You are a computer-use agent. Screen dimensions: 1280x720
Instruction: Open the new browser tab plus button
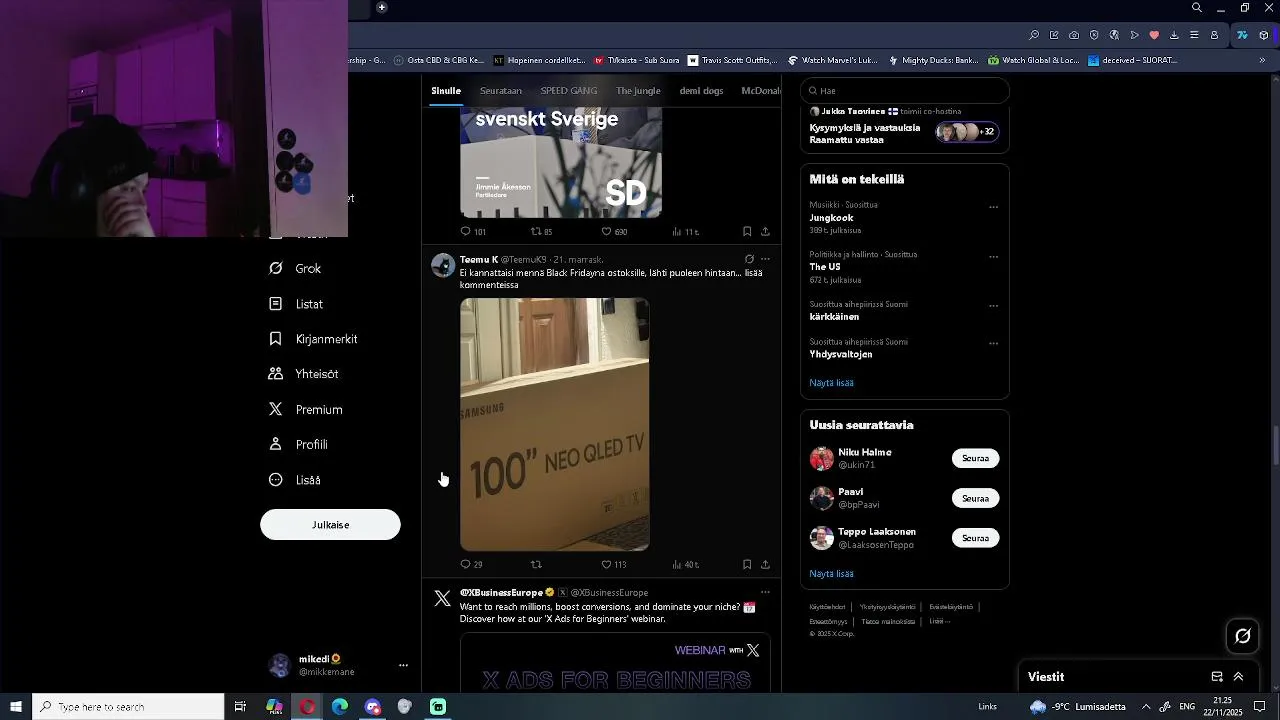coord(381,8)
